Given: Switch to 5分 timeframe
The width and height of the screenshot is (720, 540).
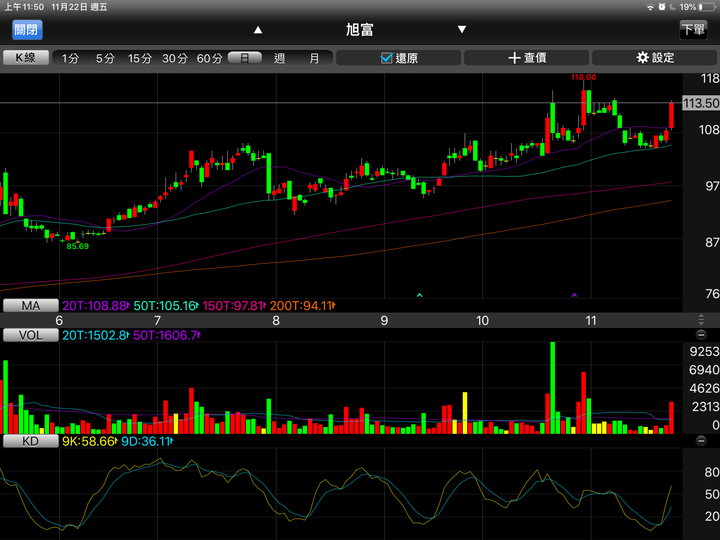Looking at the screenshot, I should 105,58.
